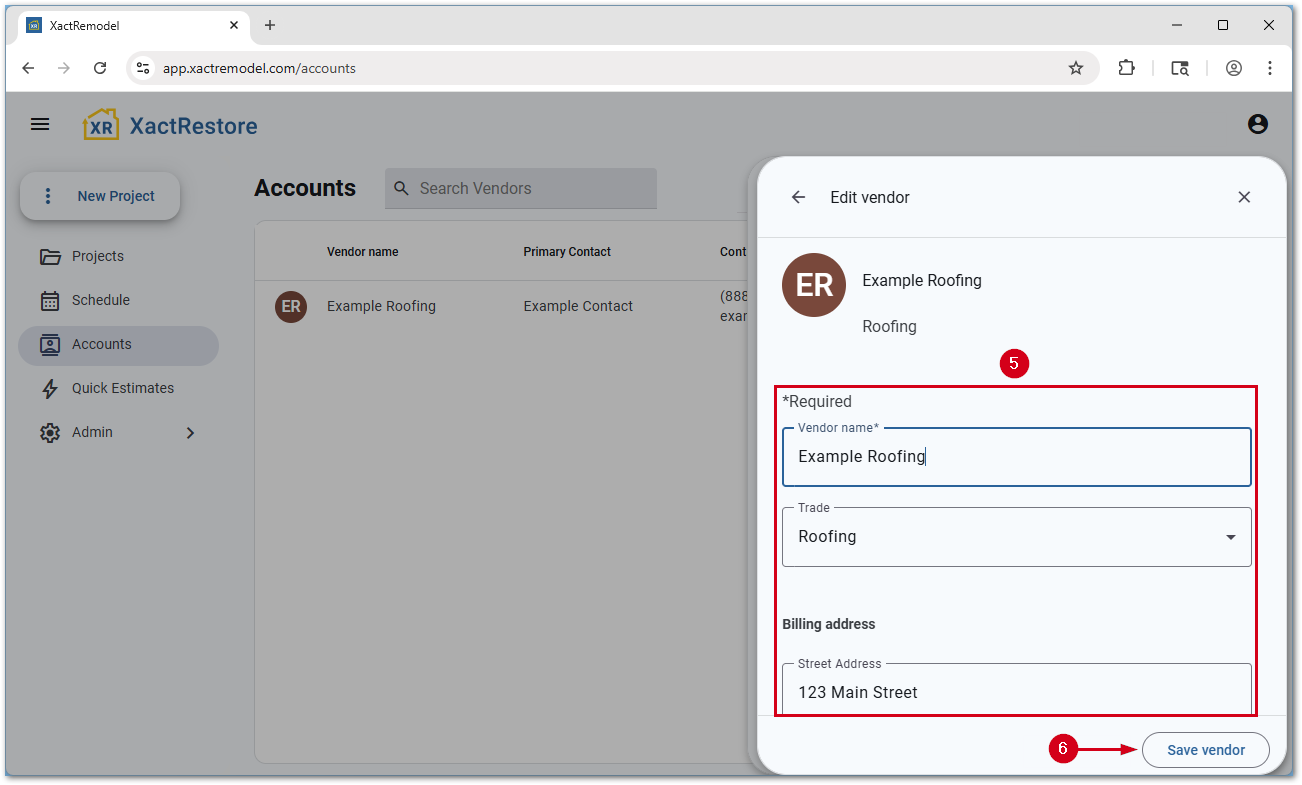Click the New Project button
The width and height of the screenshot is (1302, 785).
(x=100, y=196)
